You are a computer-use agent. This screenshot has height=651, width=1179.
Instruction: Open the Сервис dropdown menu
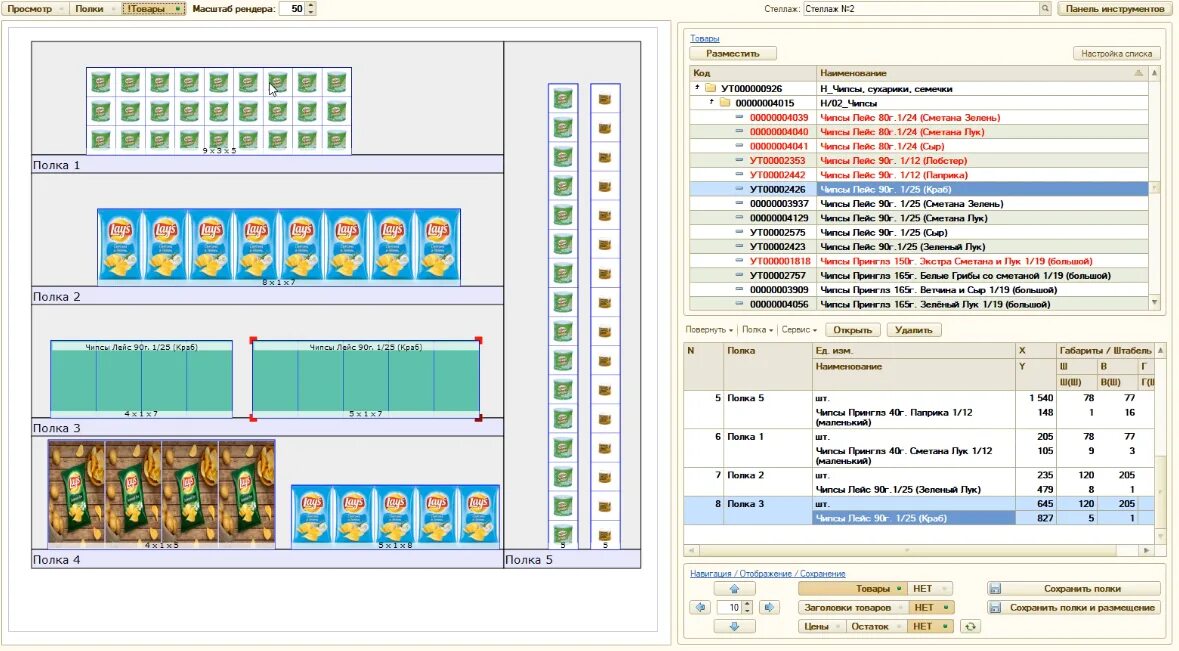pos(799,330)
